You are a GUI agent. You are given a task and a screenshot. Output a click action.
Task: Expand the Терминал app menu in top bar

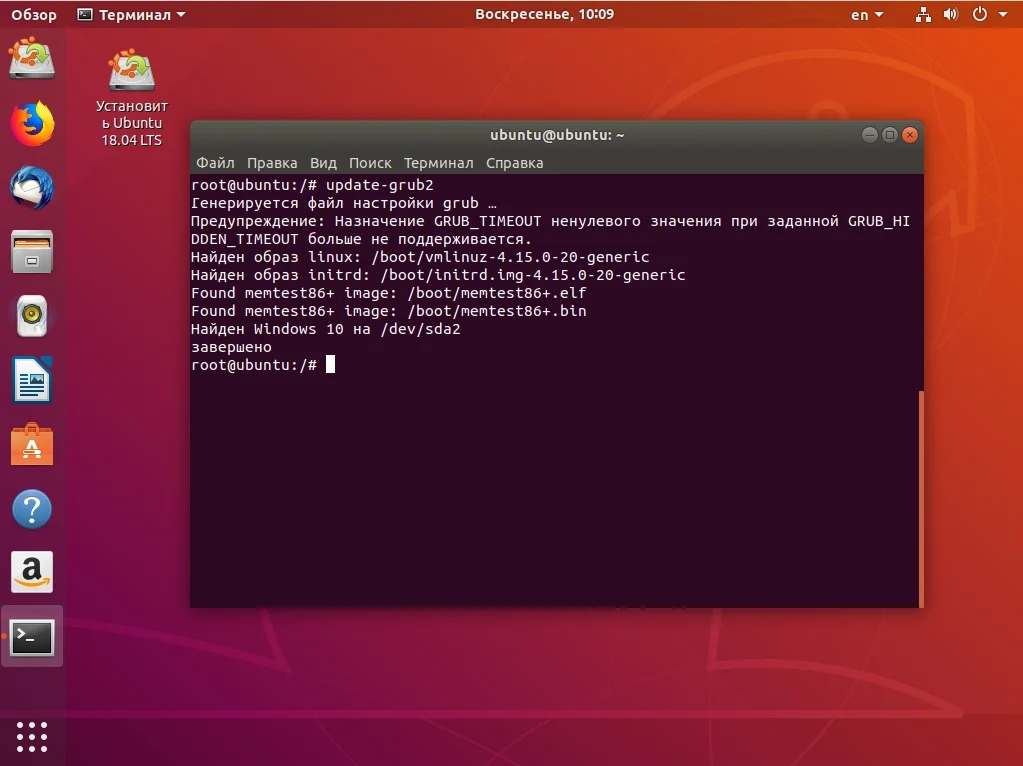coord(131,15)
